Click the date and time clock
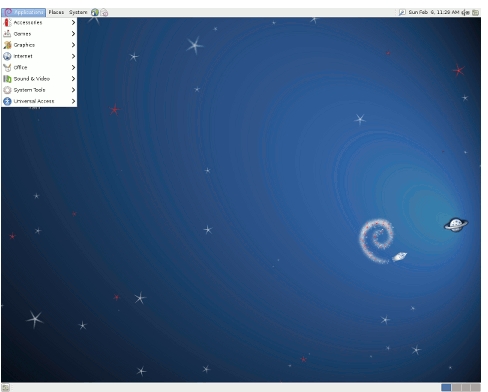The image size is (488, 392). coord(434,12)
